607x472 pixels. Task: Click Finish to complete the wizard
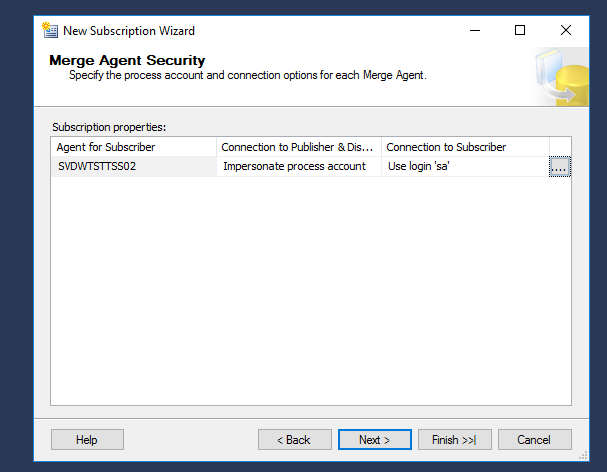pyautogui.click(x=454, y=439)
